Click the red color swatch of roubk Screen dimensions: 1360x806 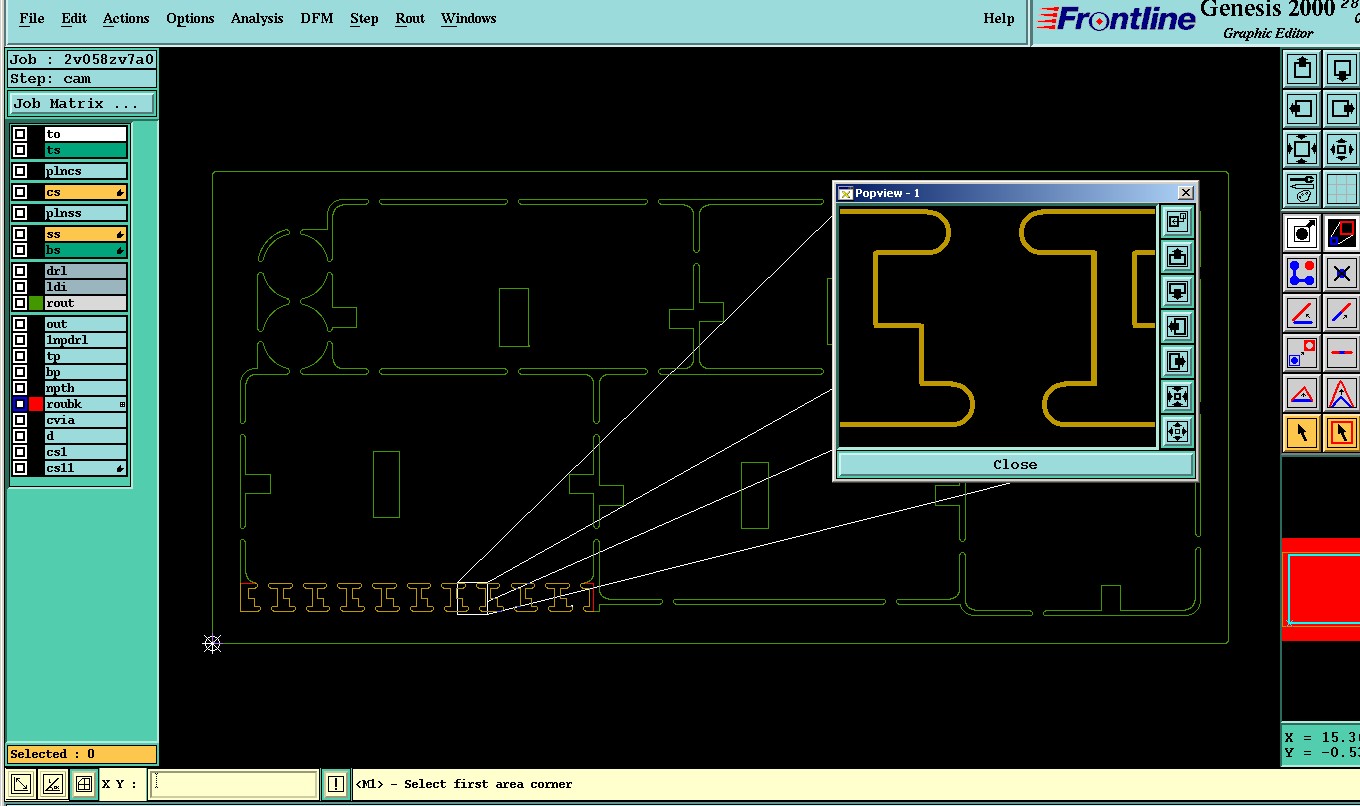[36, 404]
